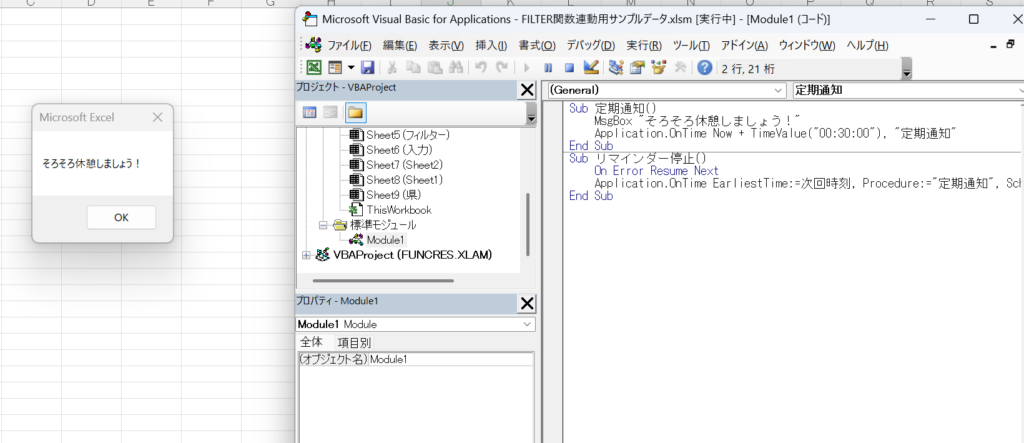Open the アドイン(A) menu
Image resolution: width=1024 pixels, height=443 pixels.
pyautogui.click(x=744, y=46)
